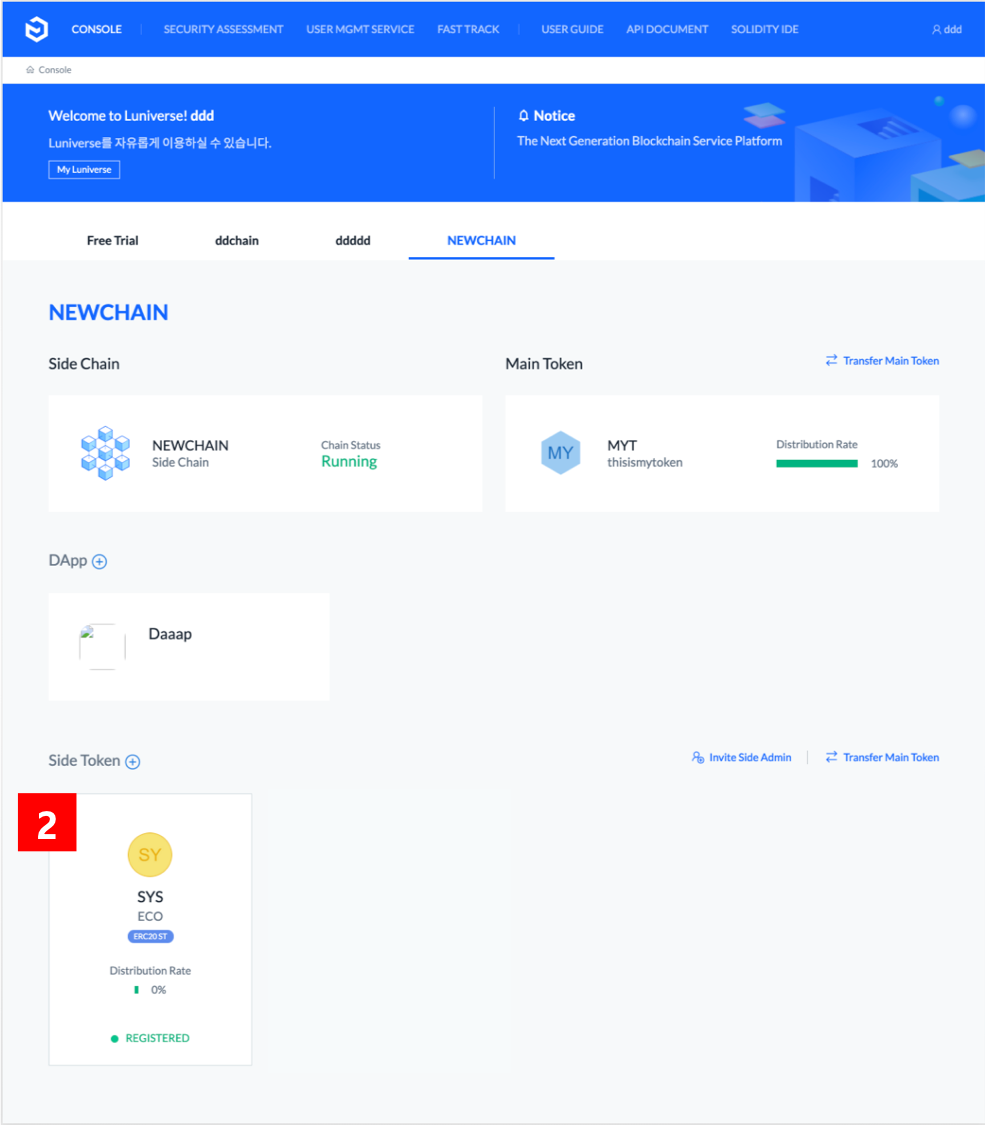The height and width of the screenshot is (1125, 985).
Task: Click the My Luniverse button
Action: tap(84, 170)
